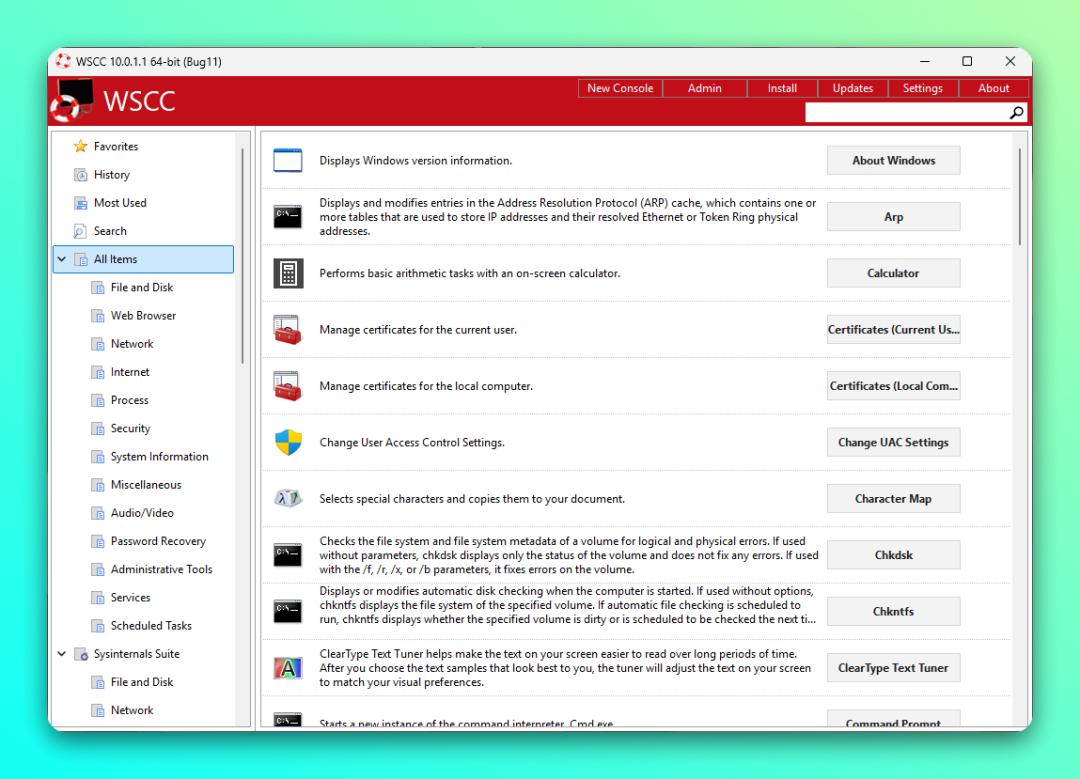Screen dimensions: 1080x779
Task: Click the red toolbox icon for current user certificates
Action: coord(288,329)
